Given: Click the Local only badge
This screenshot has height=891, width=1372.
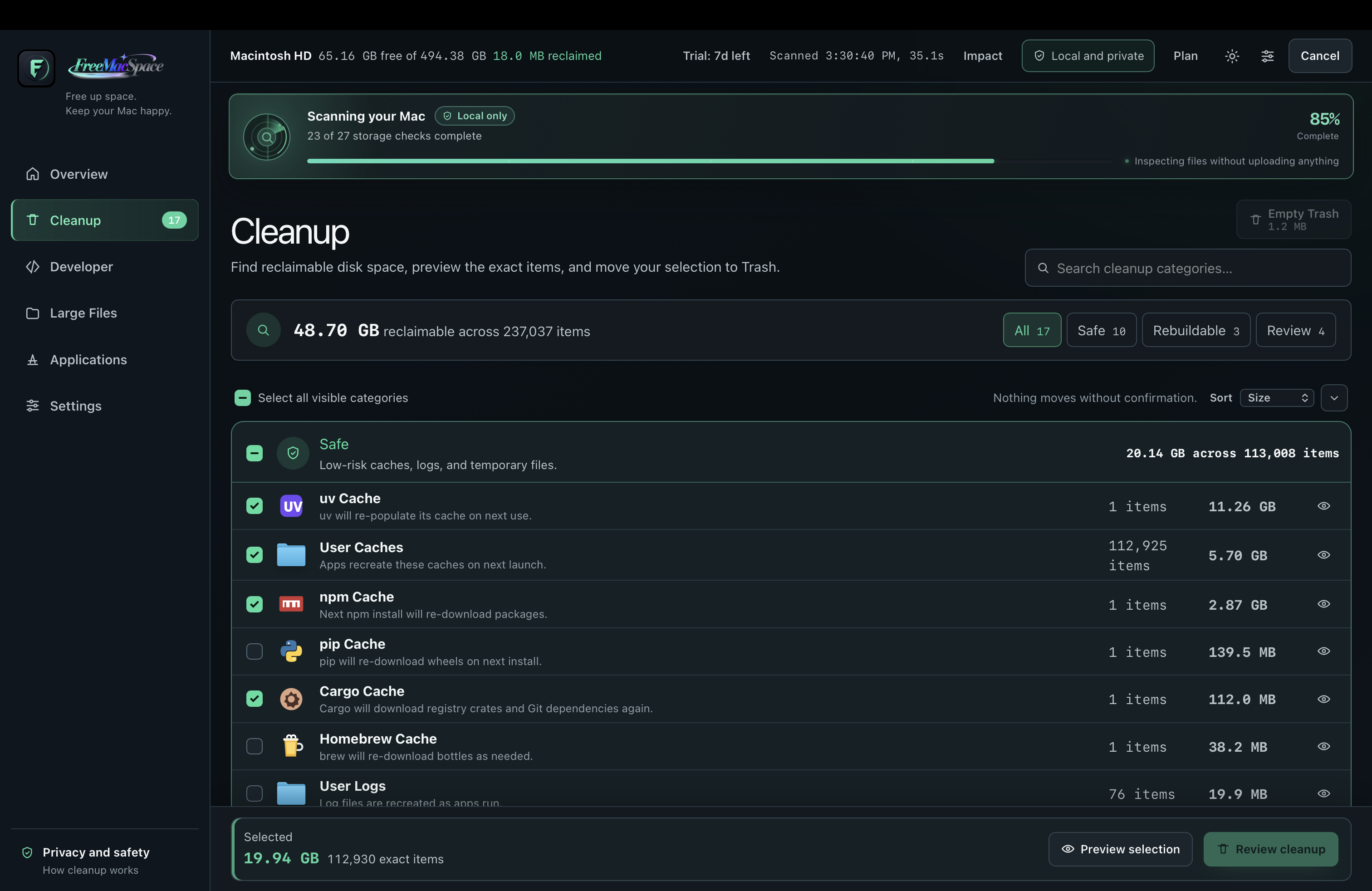Looking at the screenshot, I should (x=475, y=116).
